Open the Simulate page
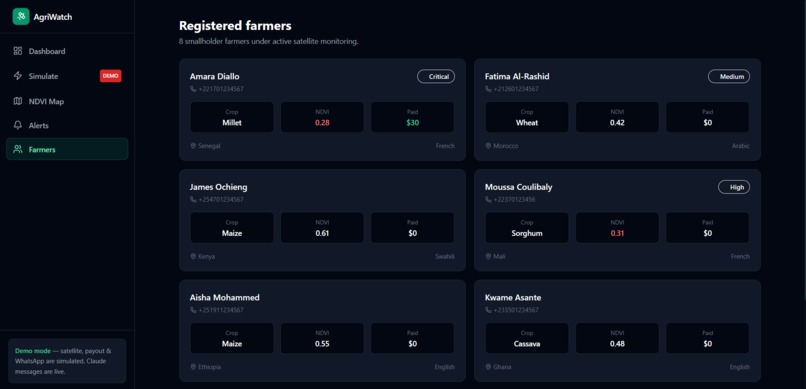806x389 pixels. 67,76
